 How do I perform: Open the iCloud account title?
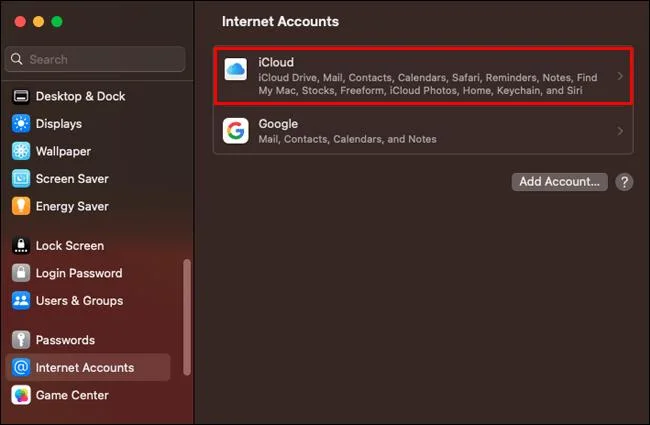pyautogui.click(x=276, y=62)
